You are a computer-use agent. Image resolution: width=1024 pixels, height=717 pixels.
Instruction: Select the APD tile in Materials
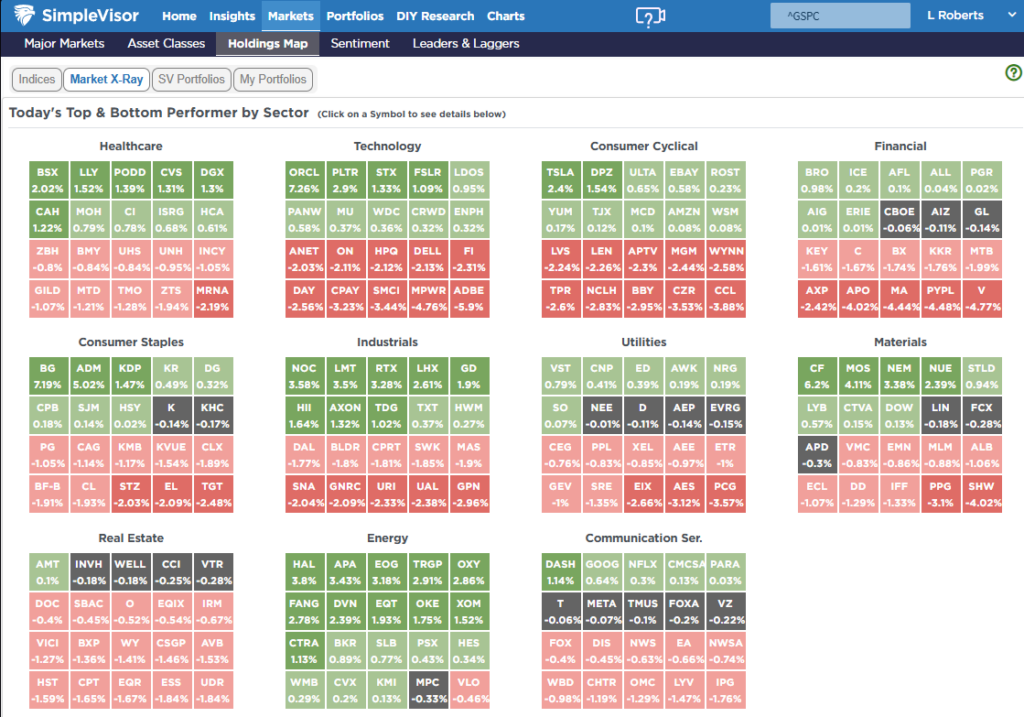pos(817,455)
